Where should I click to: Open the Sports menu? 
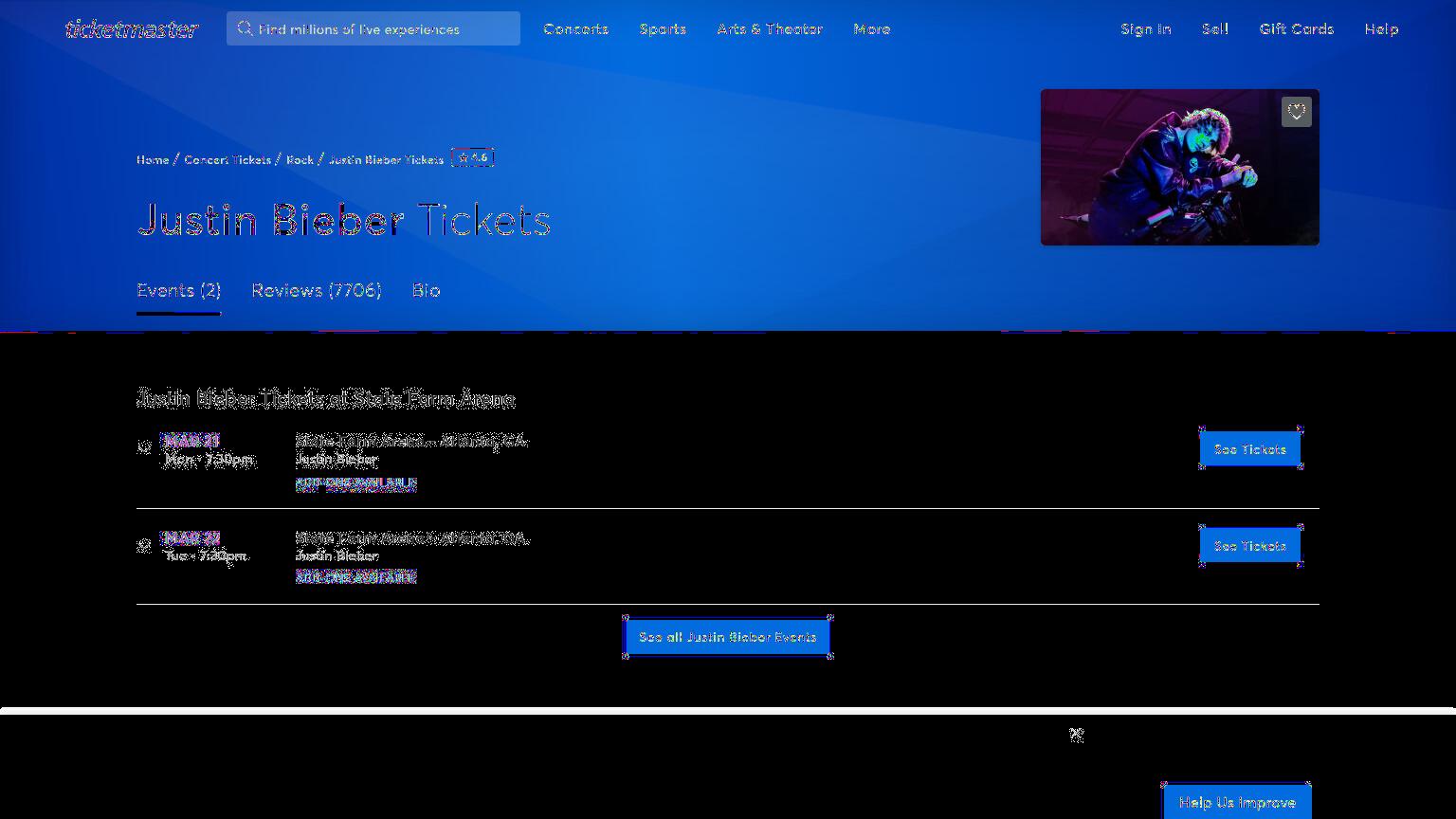663,29
